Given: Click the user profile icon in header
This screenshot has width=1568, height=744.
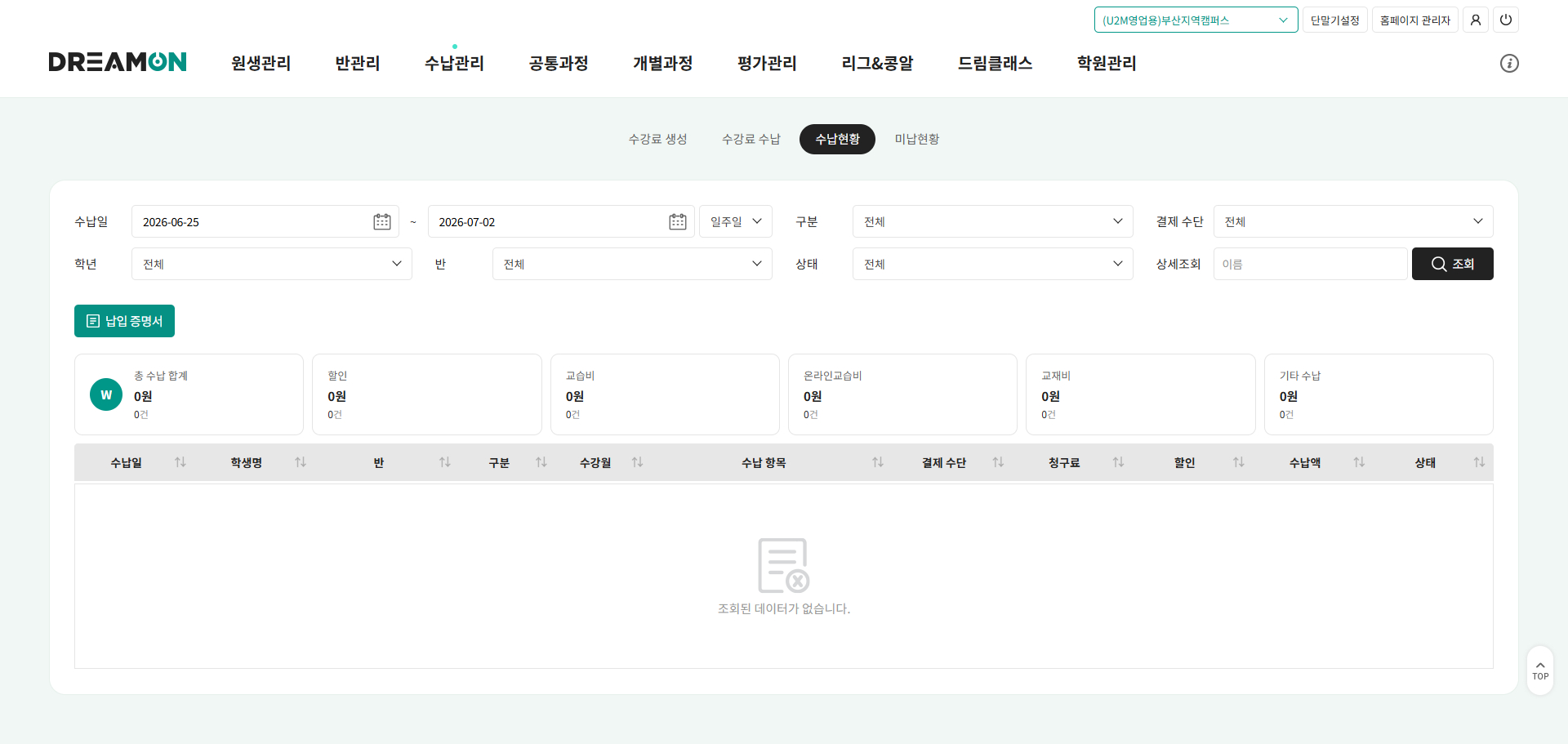Looking at the screenshot, I should (x=1475, y=20).
